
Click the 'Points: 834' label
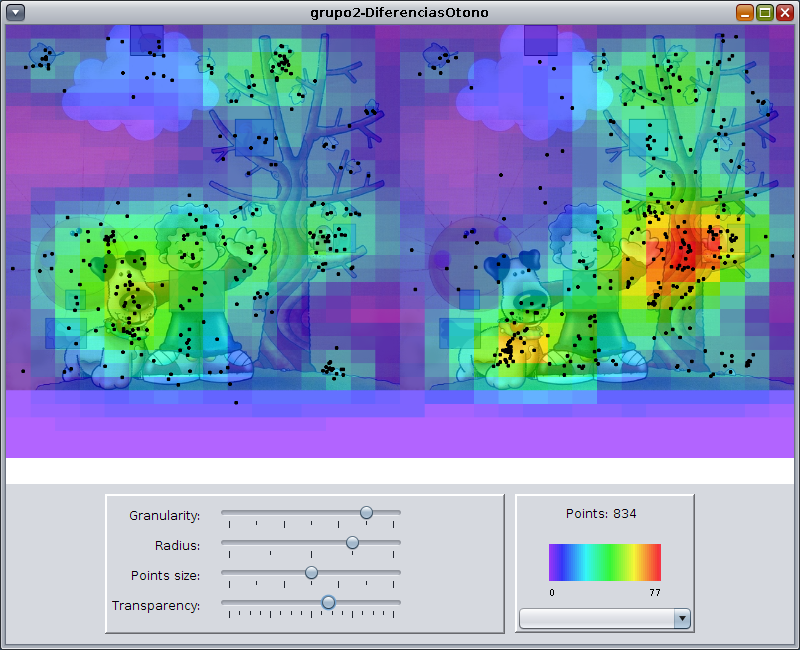601,514
